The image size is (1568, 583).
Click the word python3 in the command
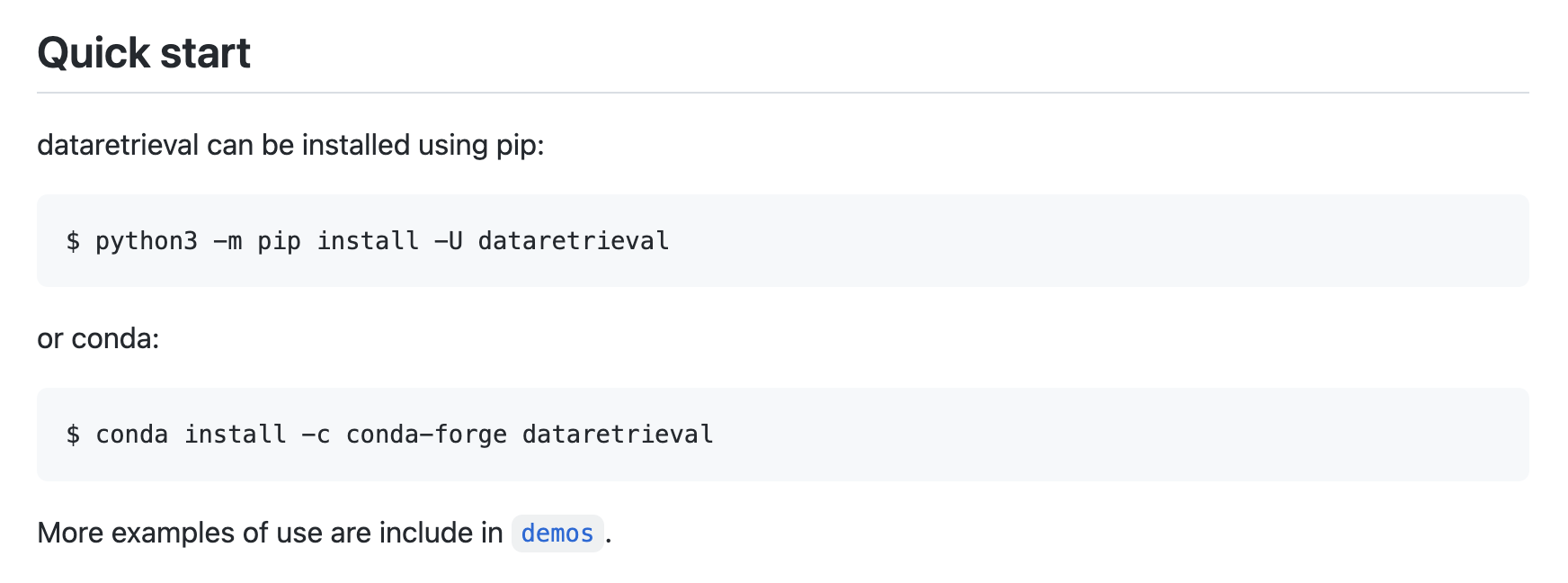tap(147, 241)
